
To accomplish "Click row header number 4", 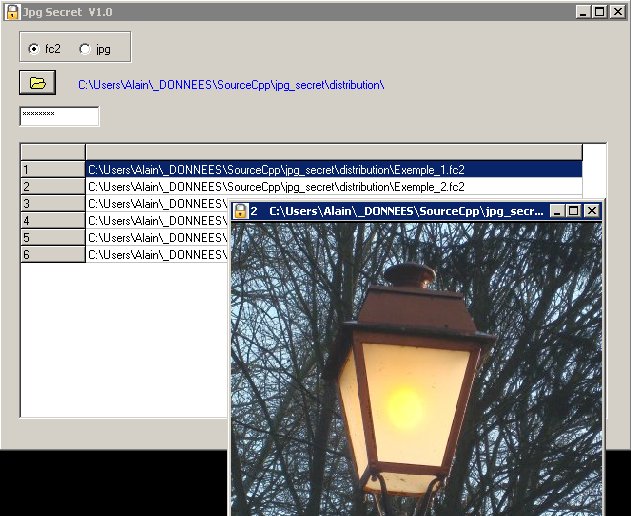I will (53, 221).
